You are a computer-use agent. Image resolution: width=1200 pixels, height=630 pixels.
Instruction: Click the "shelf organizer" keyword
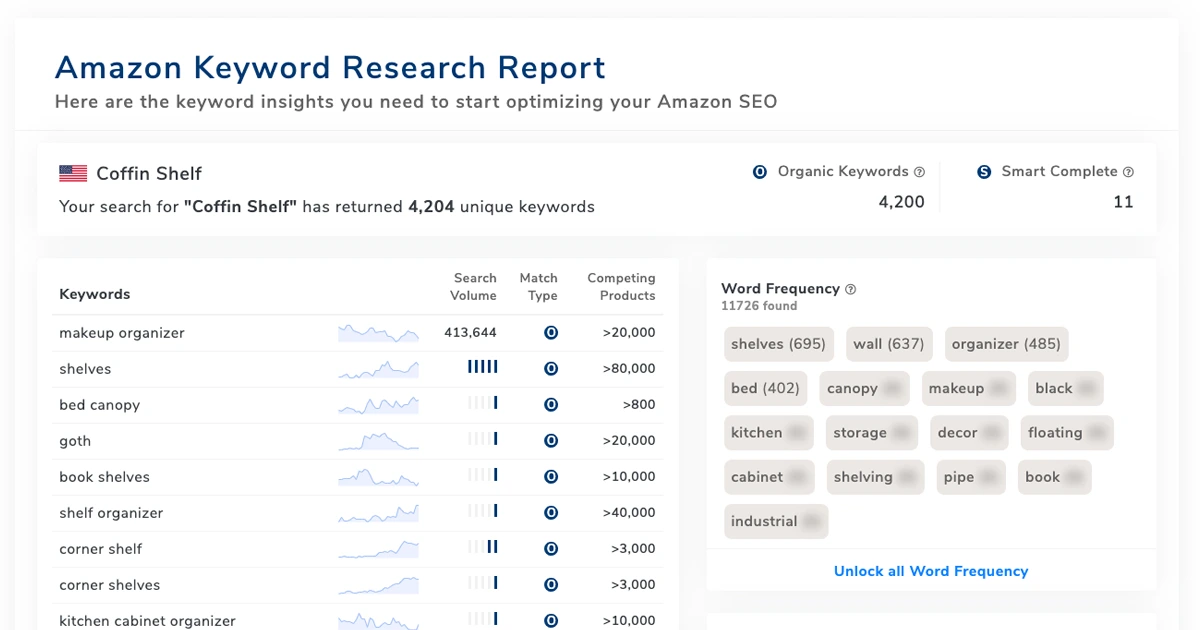(111, 513)
